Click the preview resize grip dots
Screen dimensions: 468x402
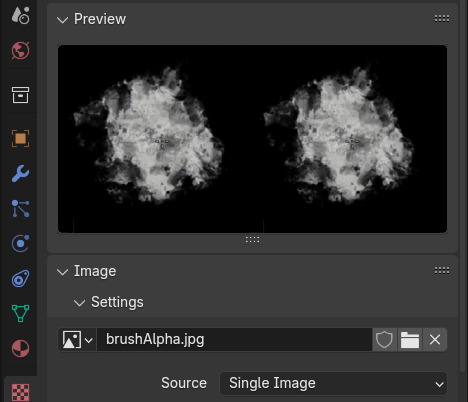(x=252, y=239)
